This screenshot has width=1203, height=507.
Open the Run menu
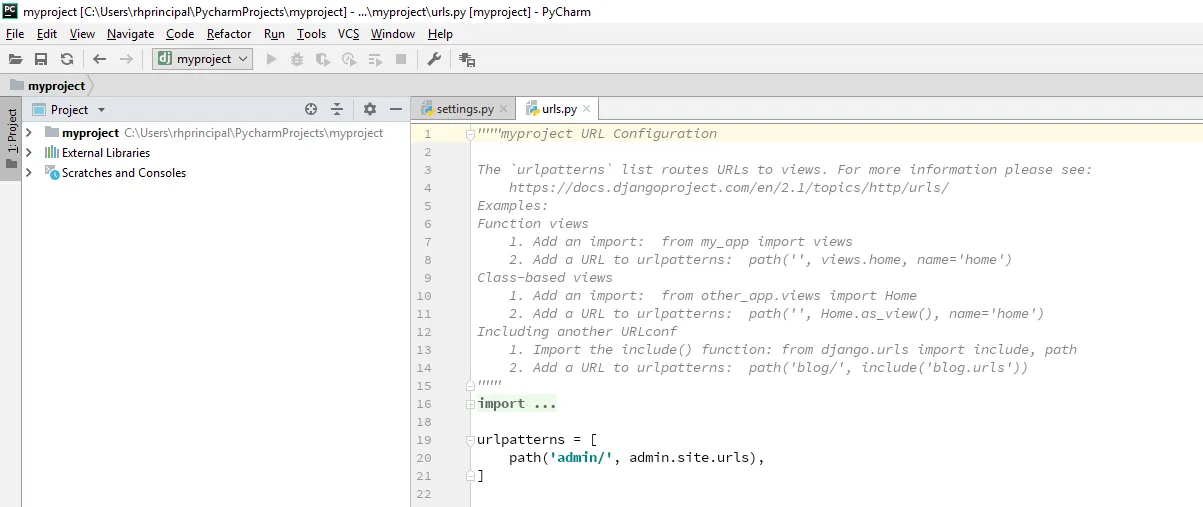pyautogui.click(x=274, y=34)
